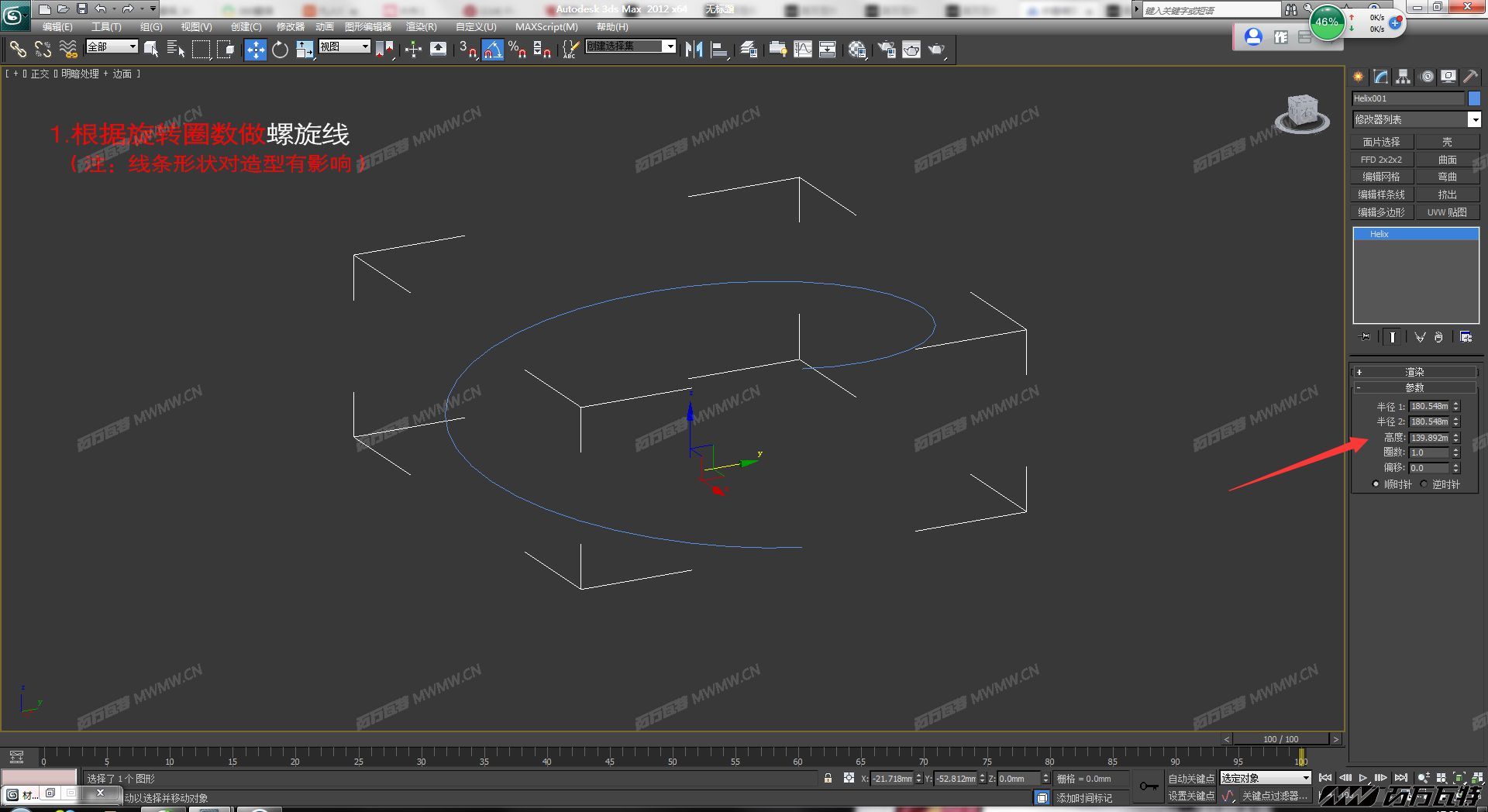
Task: Toggle selection lock padlock icon
Action: pos(828,778)
